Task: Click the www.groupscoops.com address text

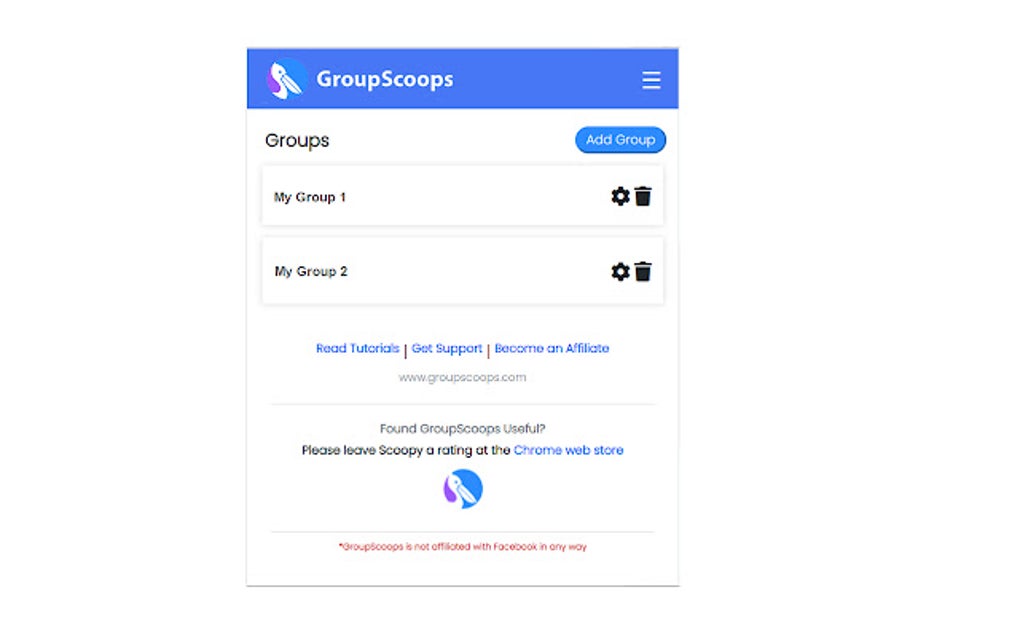Action: 463,377
